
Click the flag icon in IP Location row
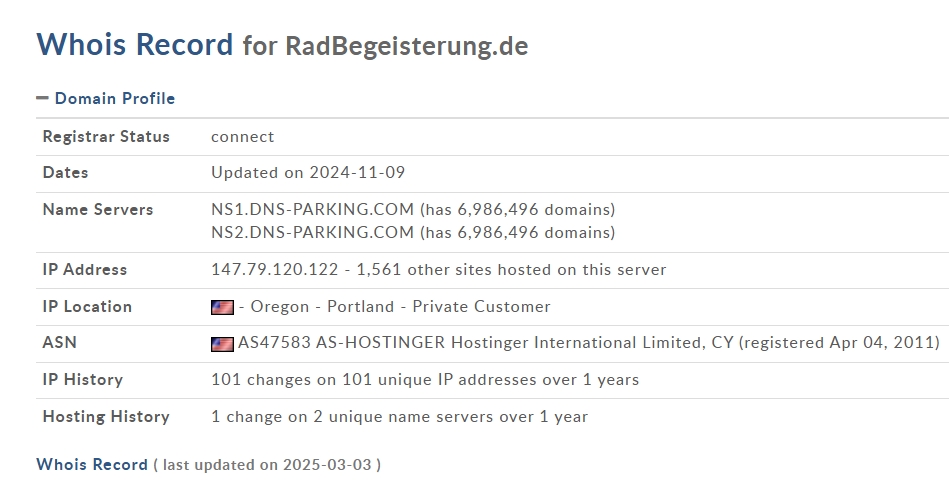point(222,307)
